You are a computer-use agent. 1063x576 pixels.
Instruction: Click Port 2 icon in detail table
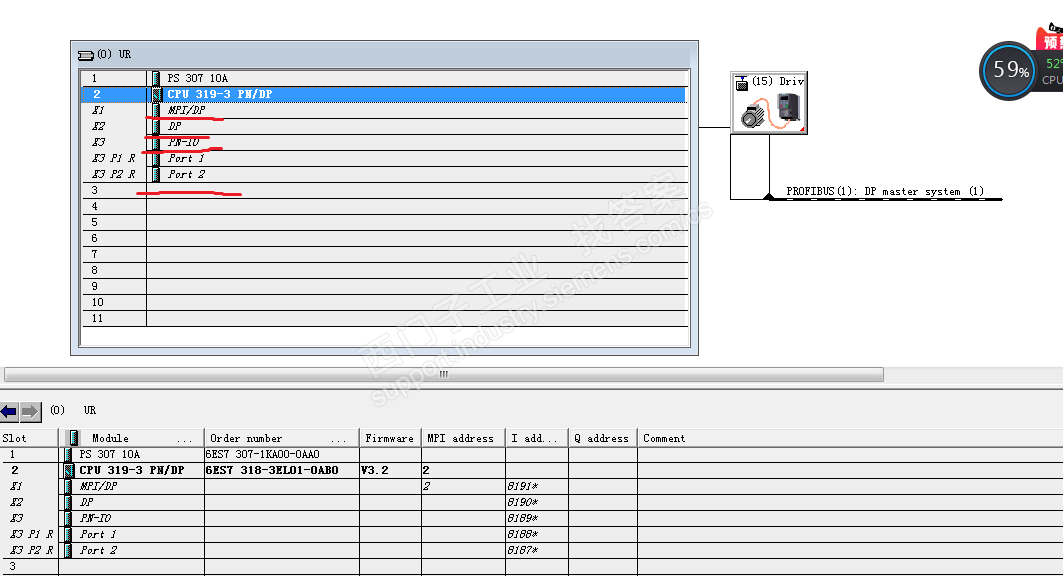pyautogui.click(x=68, y=550)
